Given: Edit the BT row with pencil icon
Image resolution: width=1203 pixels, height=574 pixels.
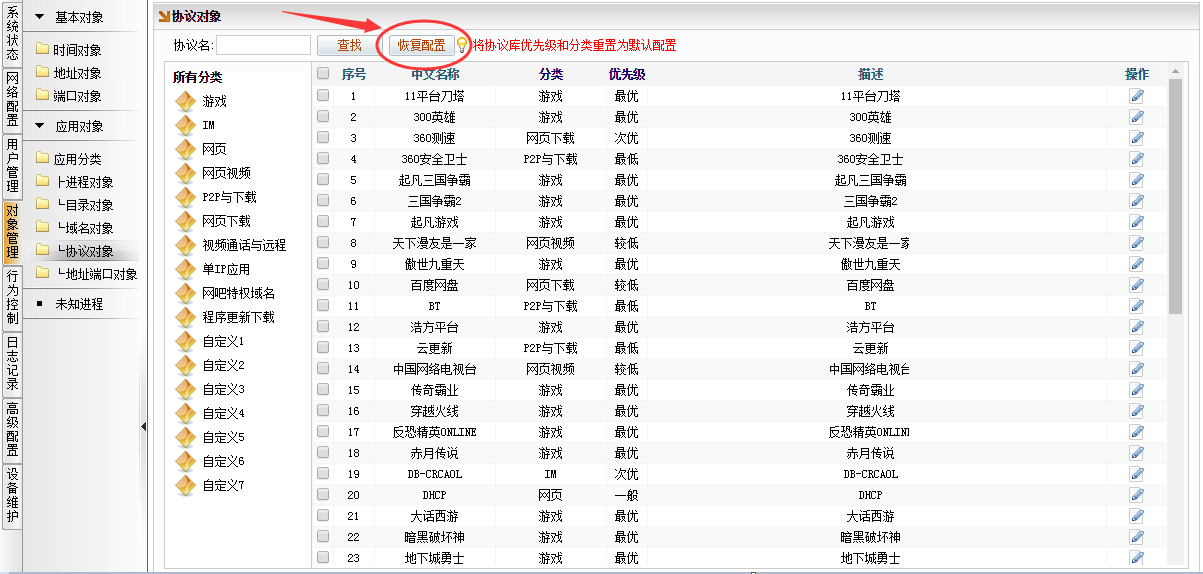Looking at the screenshot, I should 1137,306.
